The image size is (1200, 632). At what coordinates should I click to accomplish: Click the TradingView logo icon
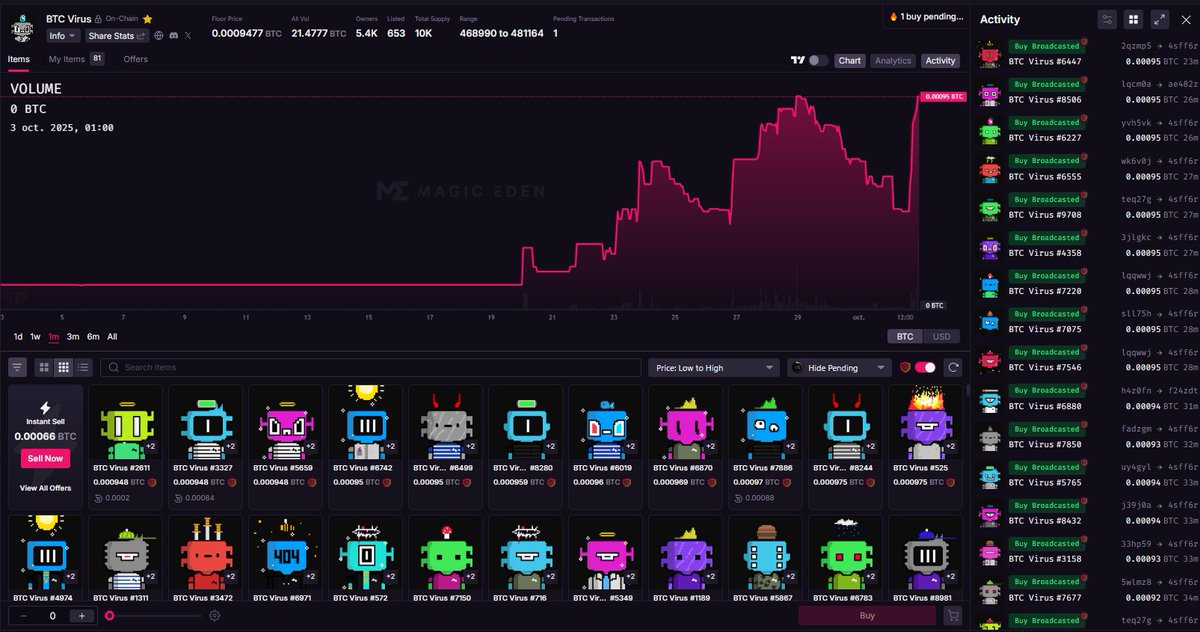pos(797,61)
